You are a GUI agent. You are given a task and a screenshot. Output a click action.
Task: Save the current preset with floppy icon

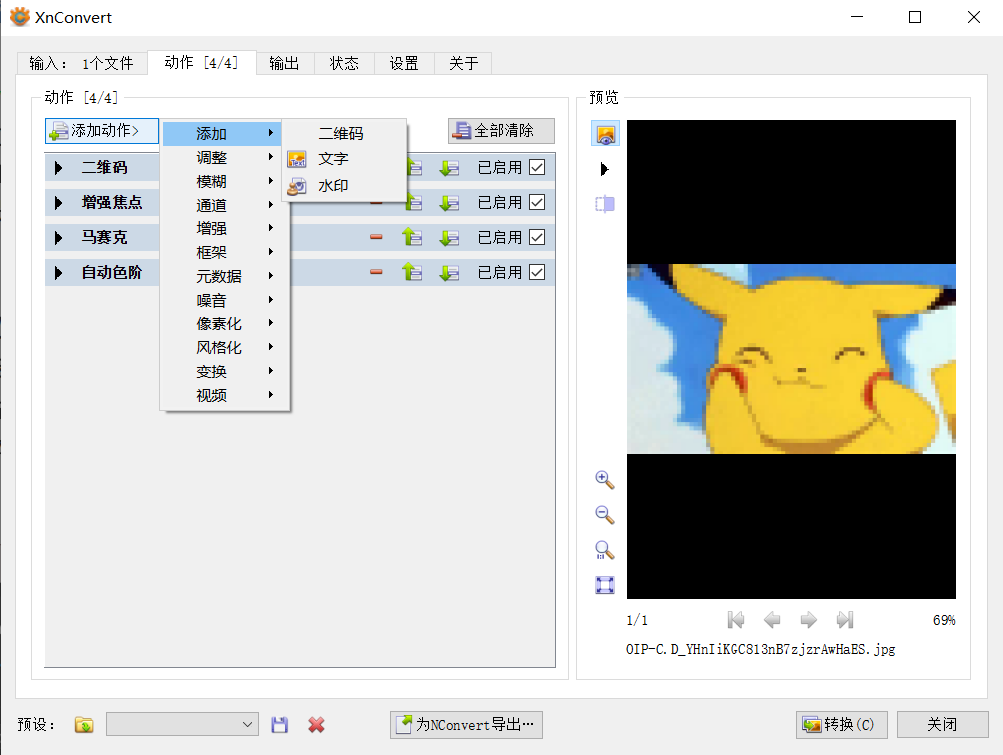tap(280, 725)
